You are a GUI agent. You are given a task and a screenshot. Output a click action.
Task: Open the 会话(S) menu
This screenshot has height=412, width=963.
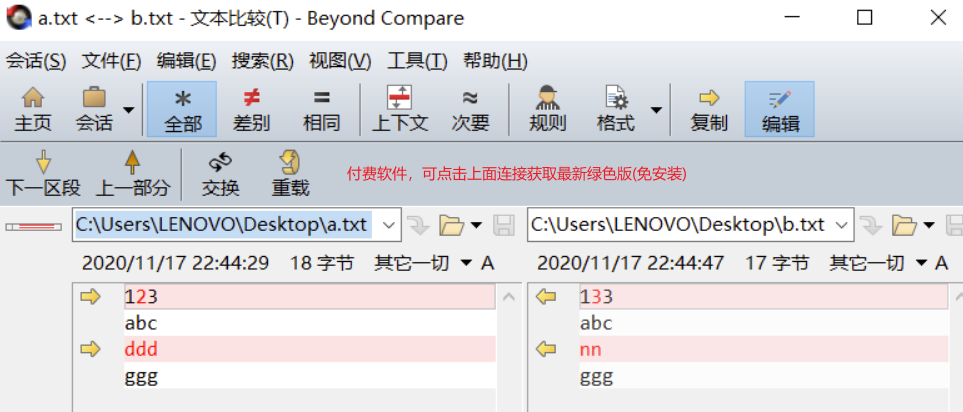(x=36, y=61)
